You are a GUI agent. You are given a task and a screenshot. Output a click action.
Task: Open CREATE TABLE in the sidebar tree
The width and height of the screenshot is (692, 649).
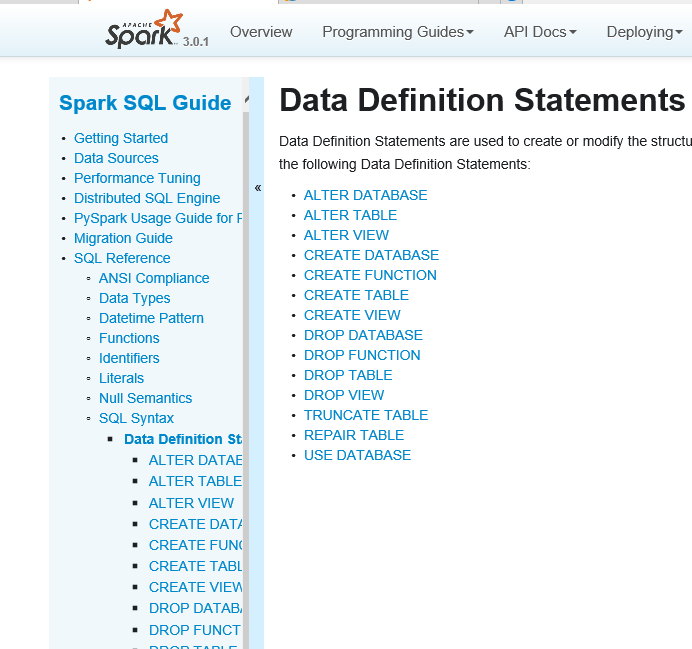tap(196, 566)
